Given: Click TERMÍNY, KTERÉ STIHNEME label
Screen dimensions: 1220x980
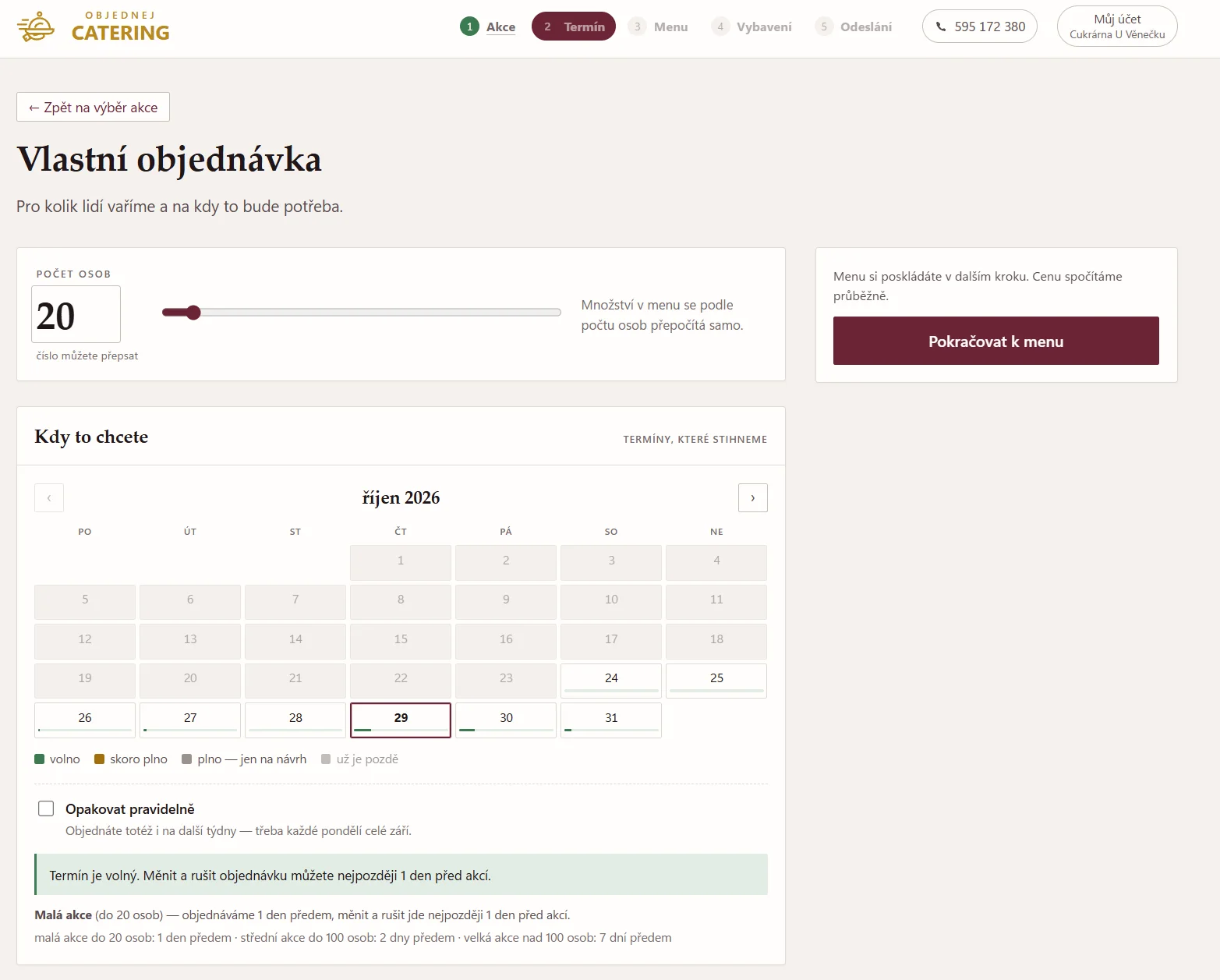Looking at the screenshot, I should (695, 439).
